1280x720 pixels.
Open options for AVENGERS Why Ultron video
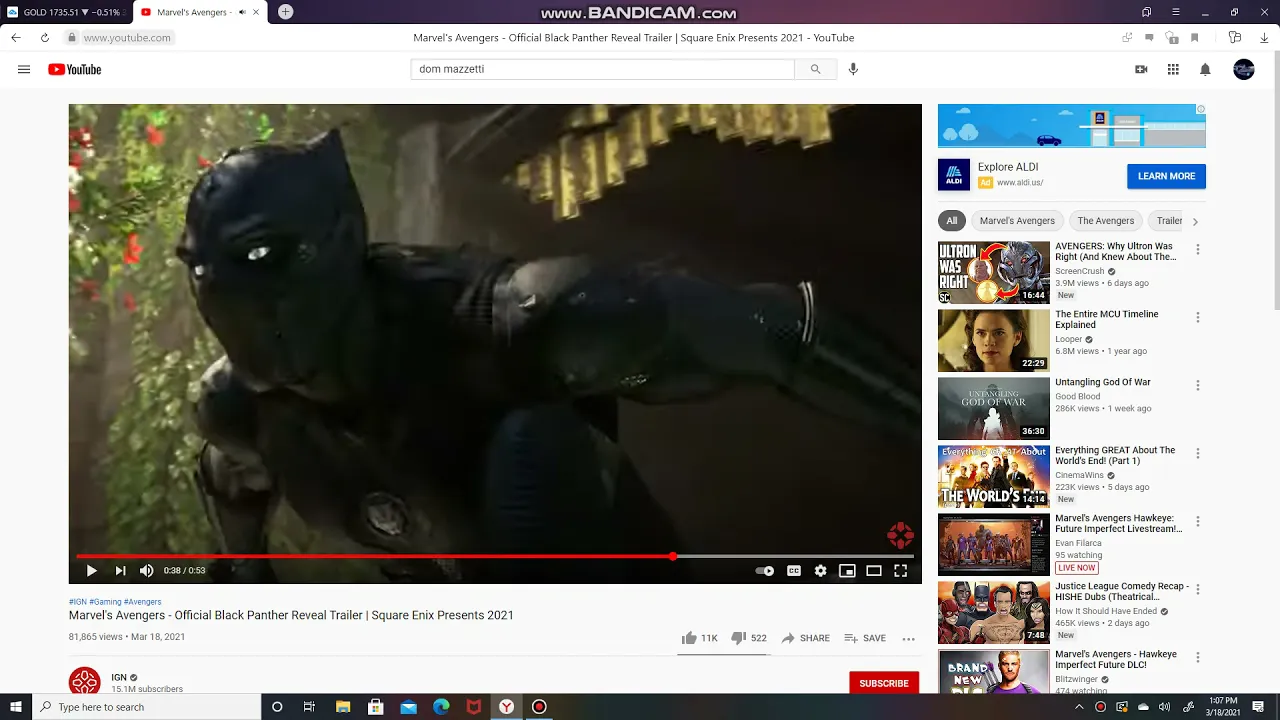pos(1197,249)
